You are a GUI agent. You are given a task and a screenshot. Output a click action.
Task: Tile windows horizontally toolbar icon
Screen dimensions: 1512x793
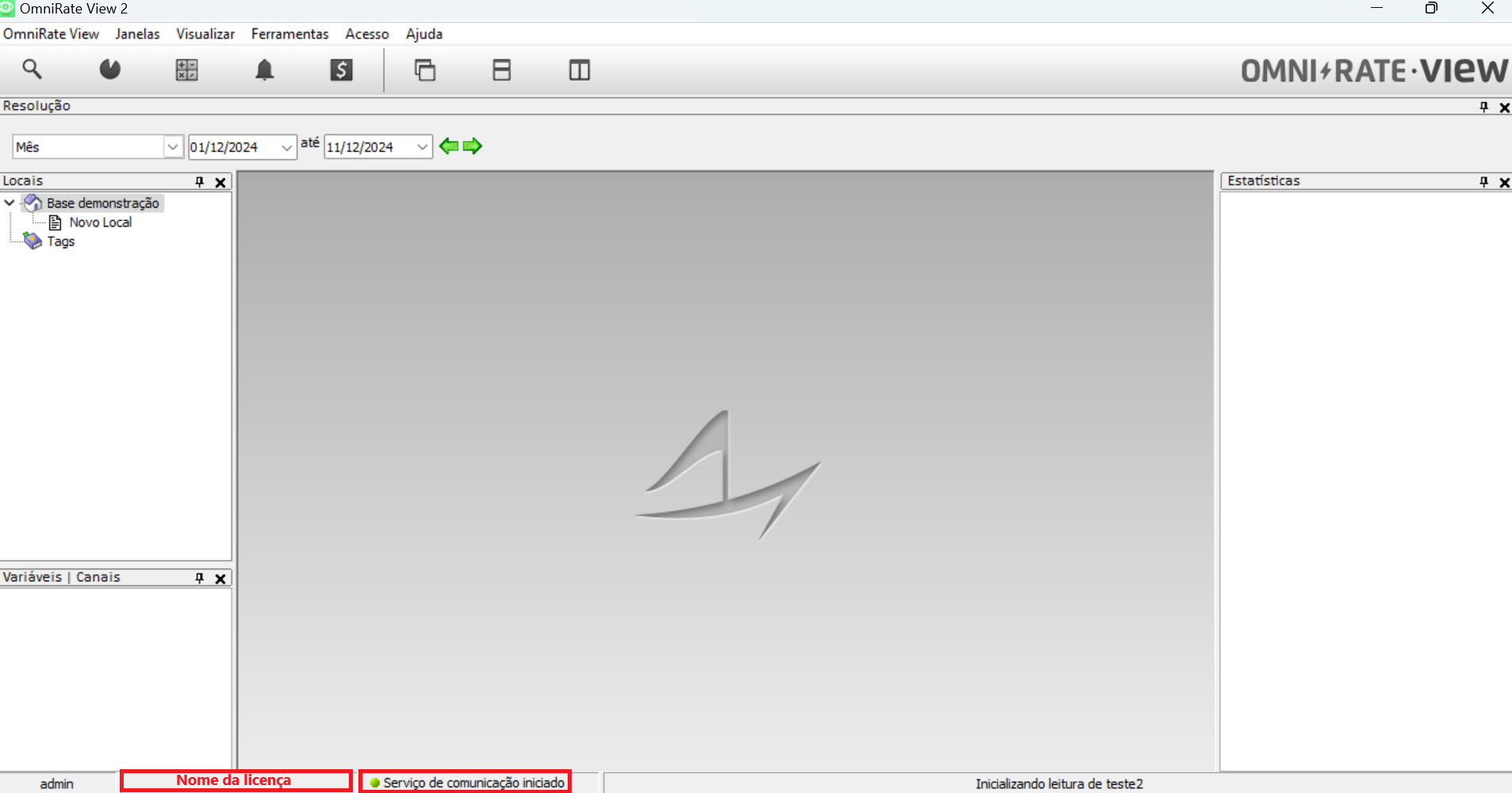click(x=502, y=70)
